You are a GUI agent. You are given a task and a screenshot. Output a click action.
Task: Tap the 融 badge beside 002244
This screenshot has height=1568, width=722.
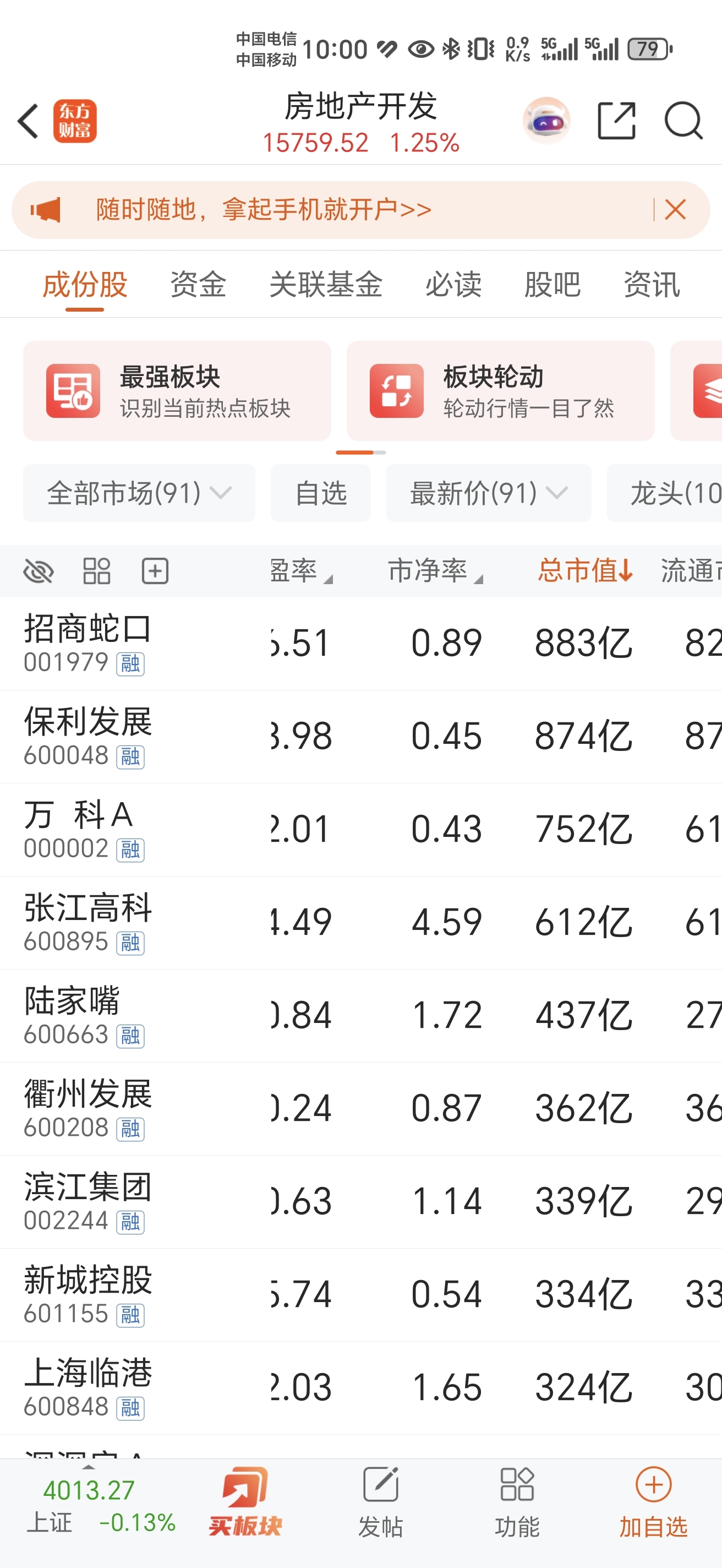(130, 1222)
